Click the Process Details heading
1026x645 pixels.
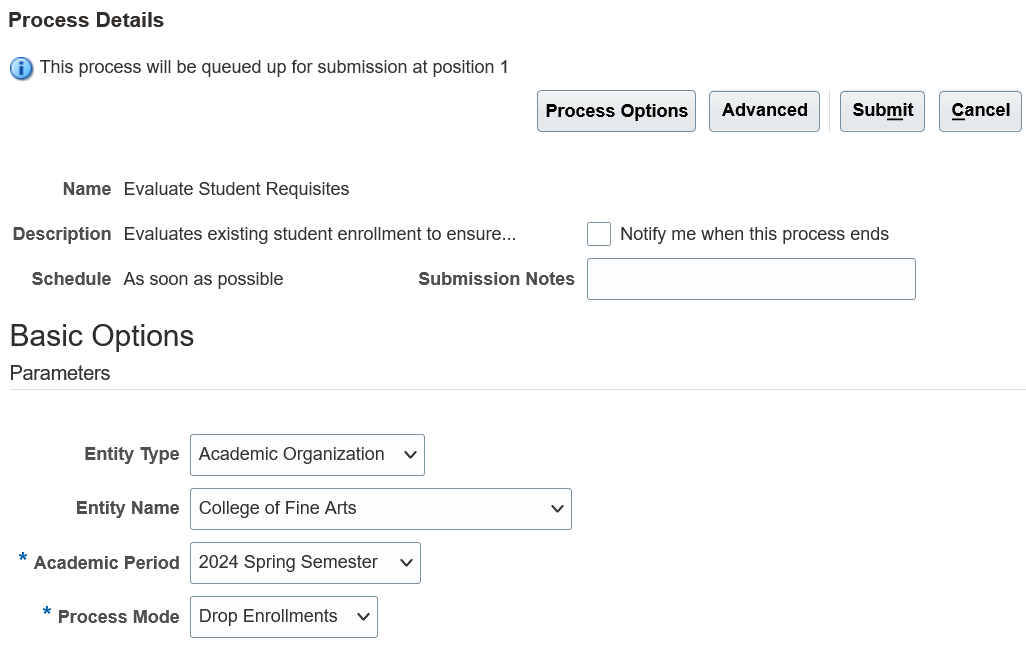(x=86, y=20)
